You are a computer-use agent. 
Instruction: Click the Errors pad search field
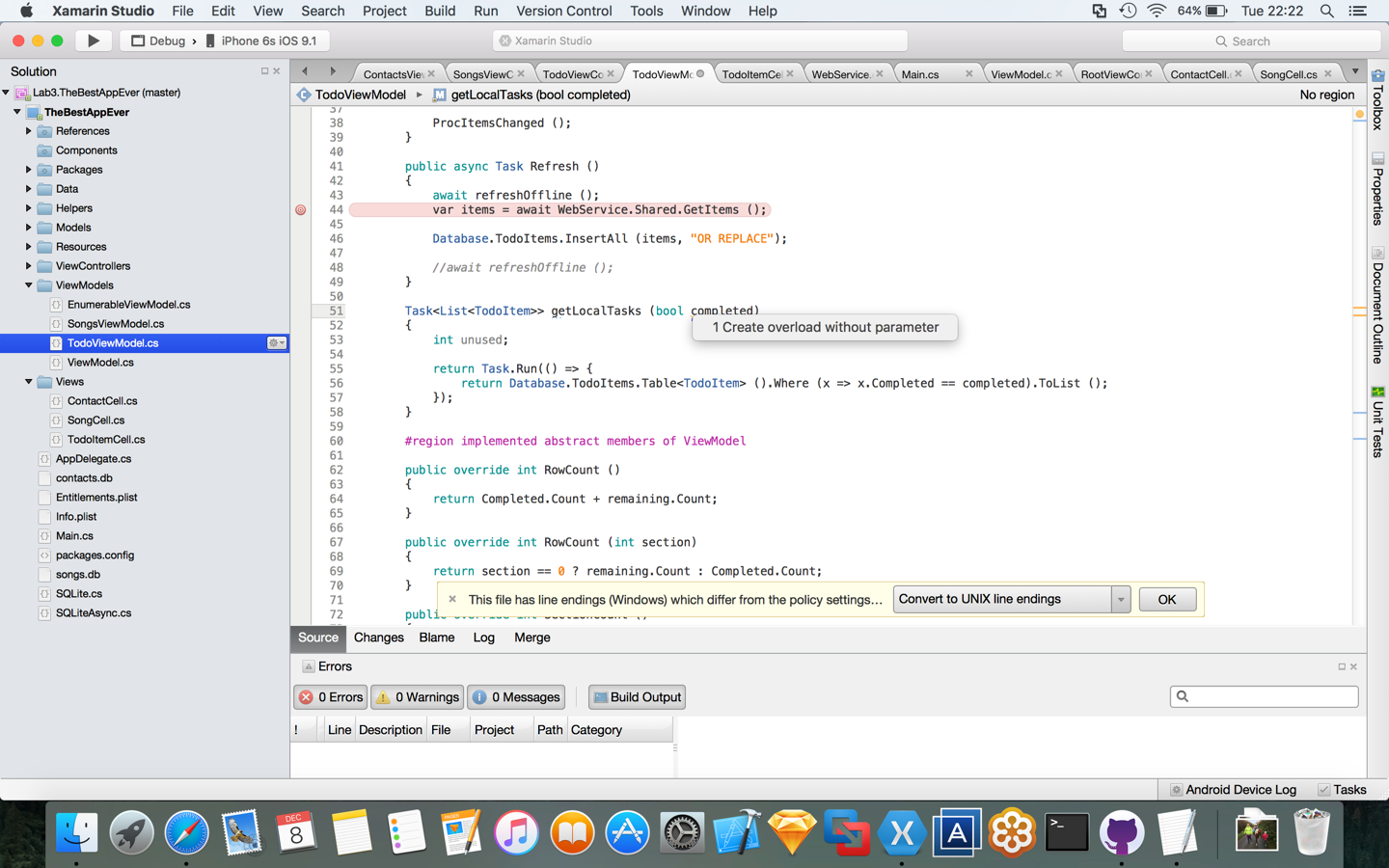(1264, 696)
